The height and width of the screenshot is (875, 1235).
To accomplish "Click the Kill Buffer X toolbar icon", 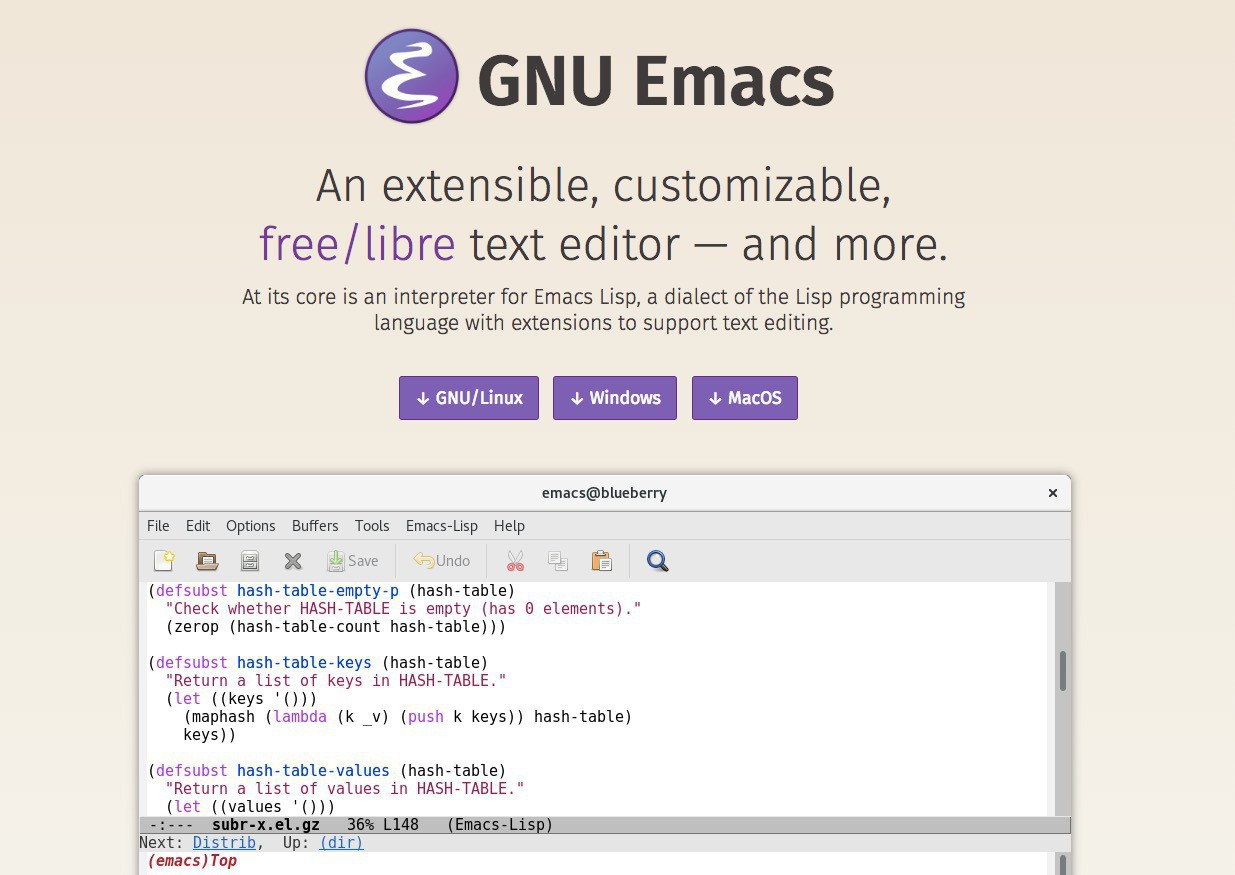I will [293, 561].
